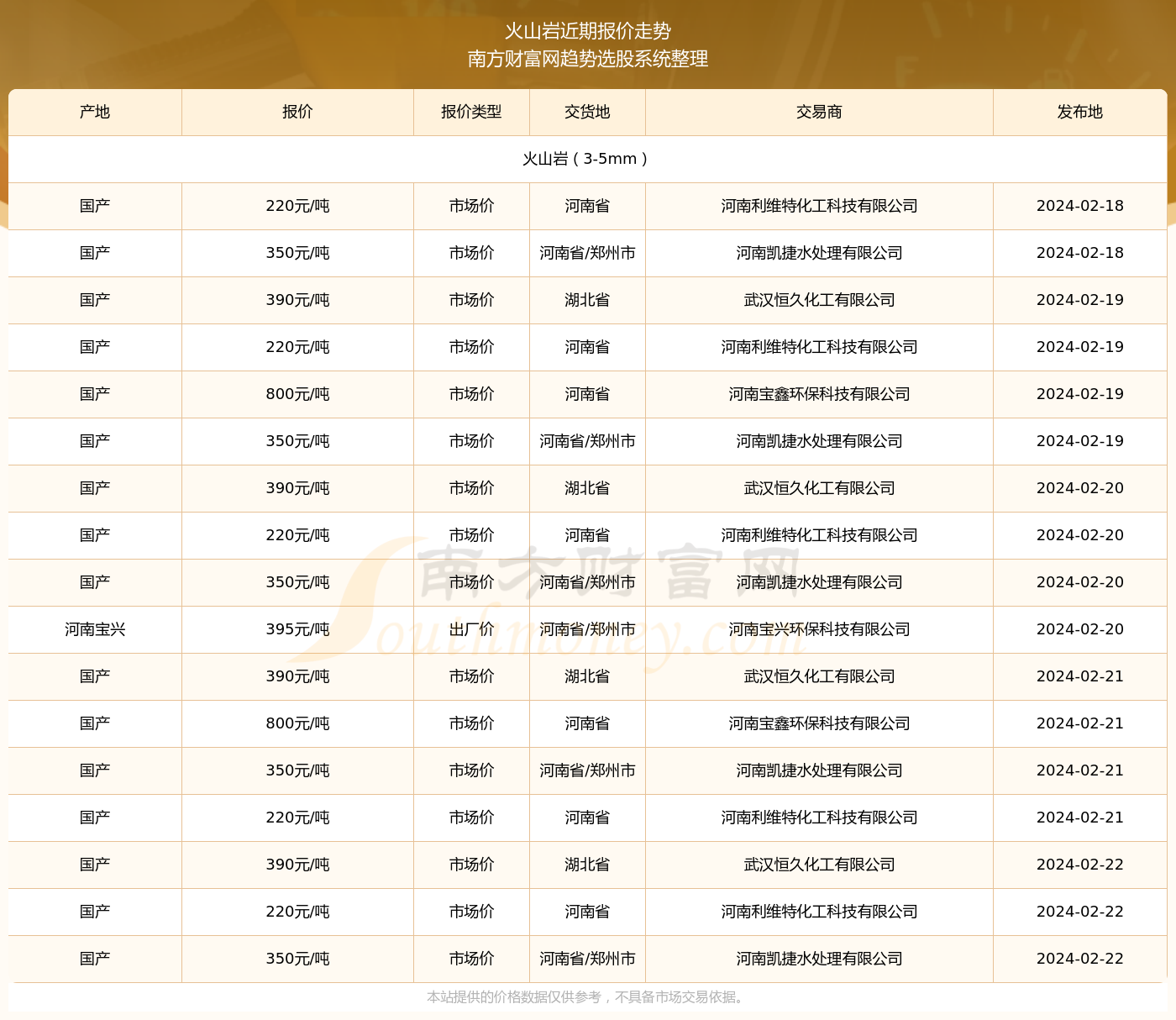1176x1020 pixels.
Task: Click the 交货地 column header
Action: (587, 112)
